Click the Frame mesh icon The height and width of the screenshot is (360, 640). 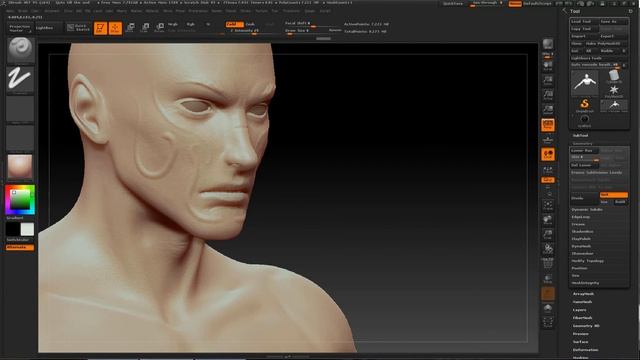click(x=548, y=205)
